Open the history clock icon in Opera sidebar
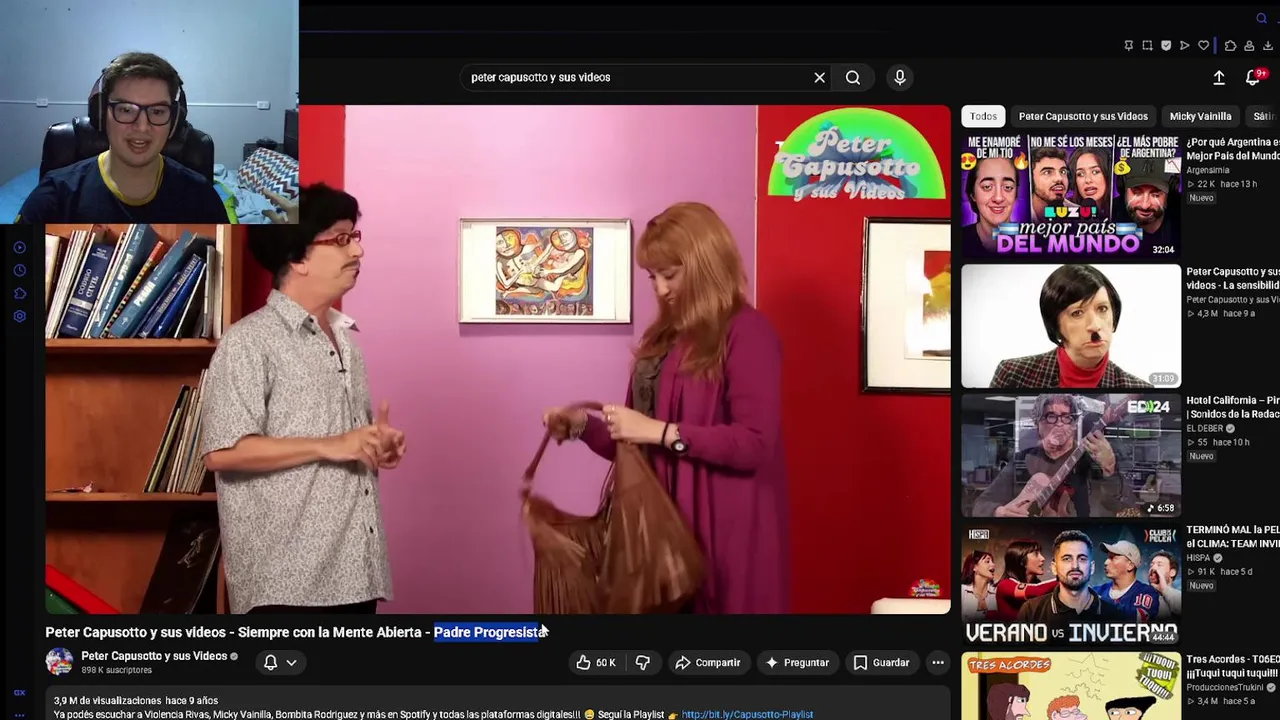This screenshot has height=720, width=1280. coord(19,270)
